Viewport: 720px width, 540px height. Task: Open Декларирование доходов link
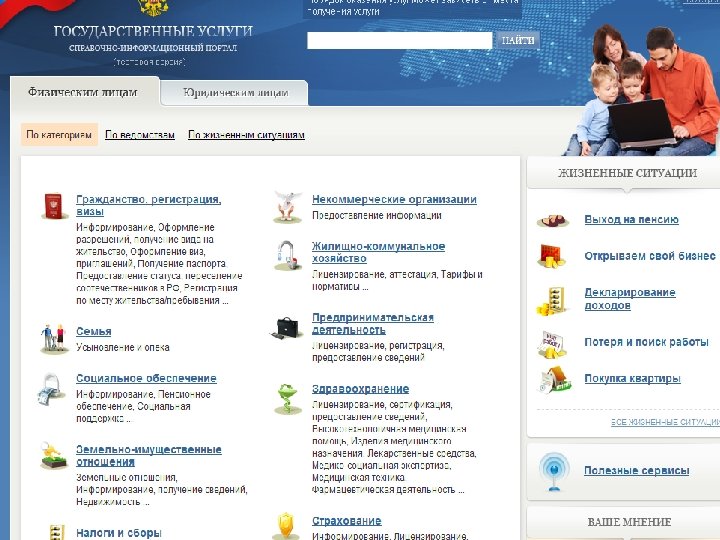630,299
